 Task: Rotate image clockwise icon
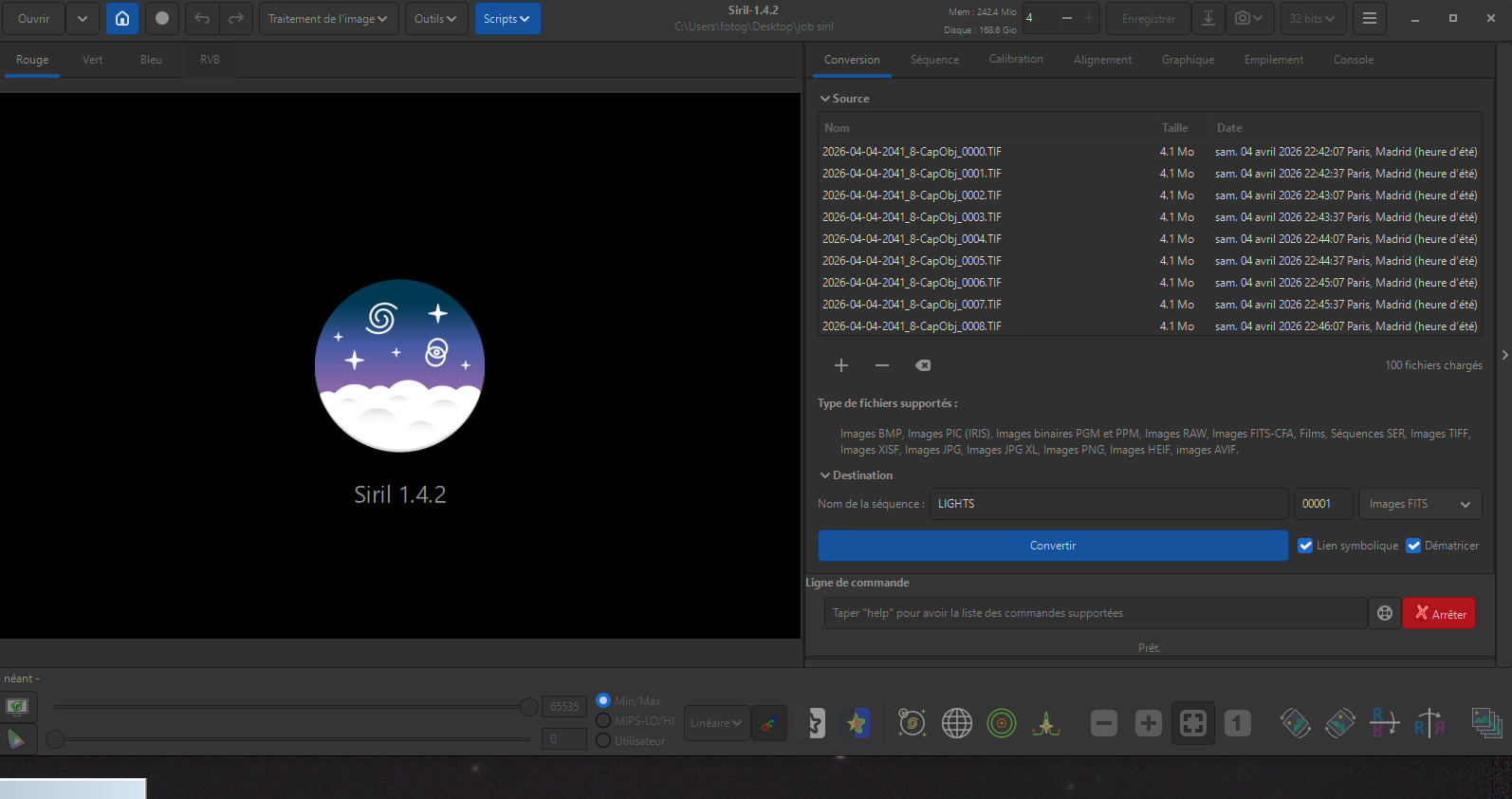pos(1340,723)
